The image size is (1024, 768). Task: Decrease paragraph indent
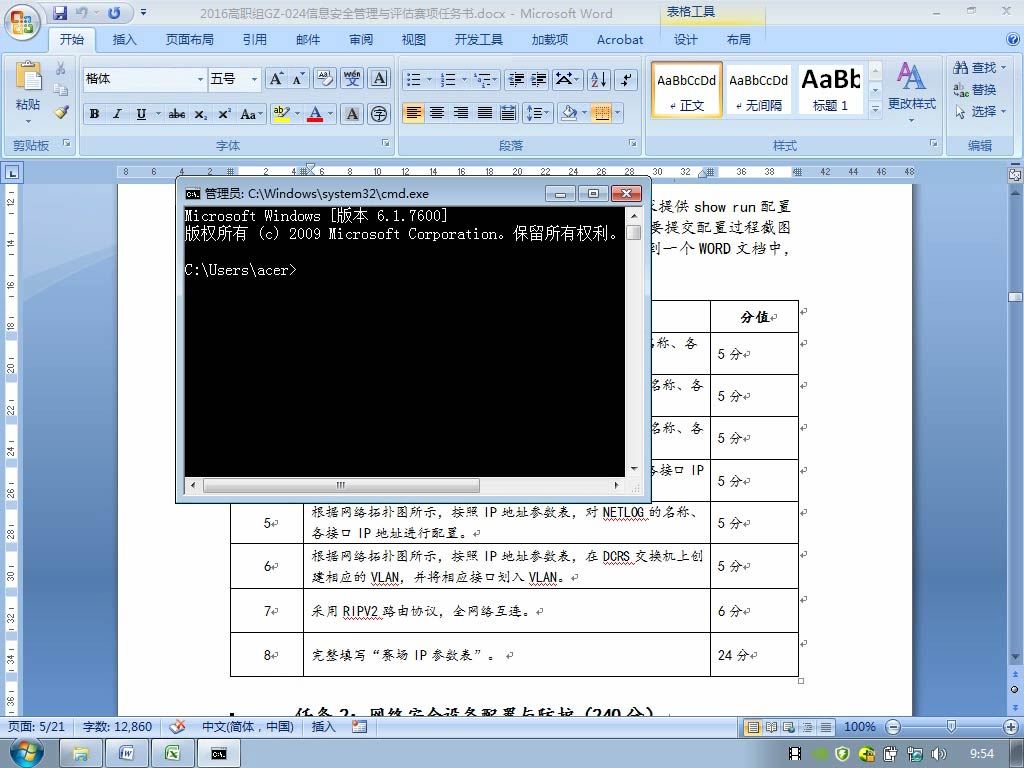[516, 80]
